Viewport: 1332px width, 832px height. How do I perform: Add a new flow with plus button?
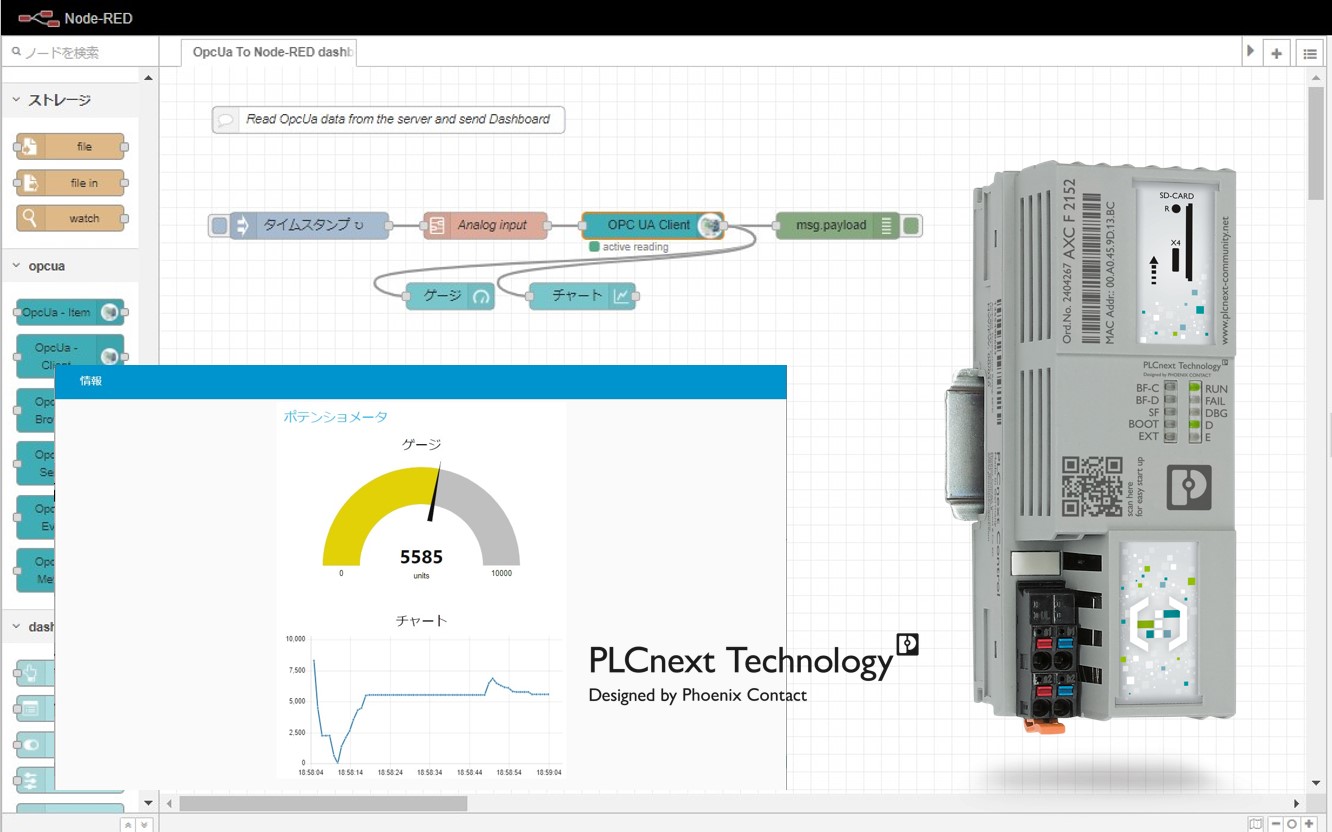point(1277,54)
